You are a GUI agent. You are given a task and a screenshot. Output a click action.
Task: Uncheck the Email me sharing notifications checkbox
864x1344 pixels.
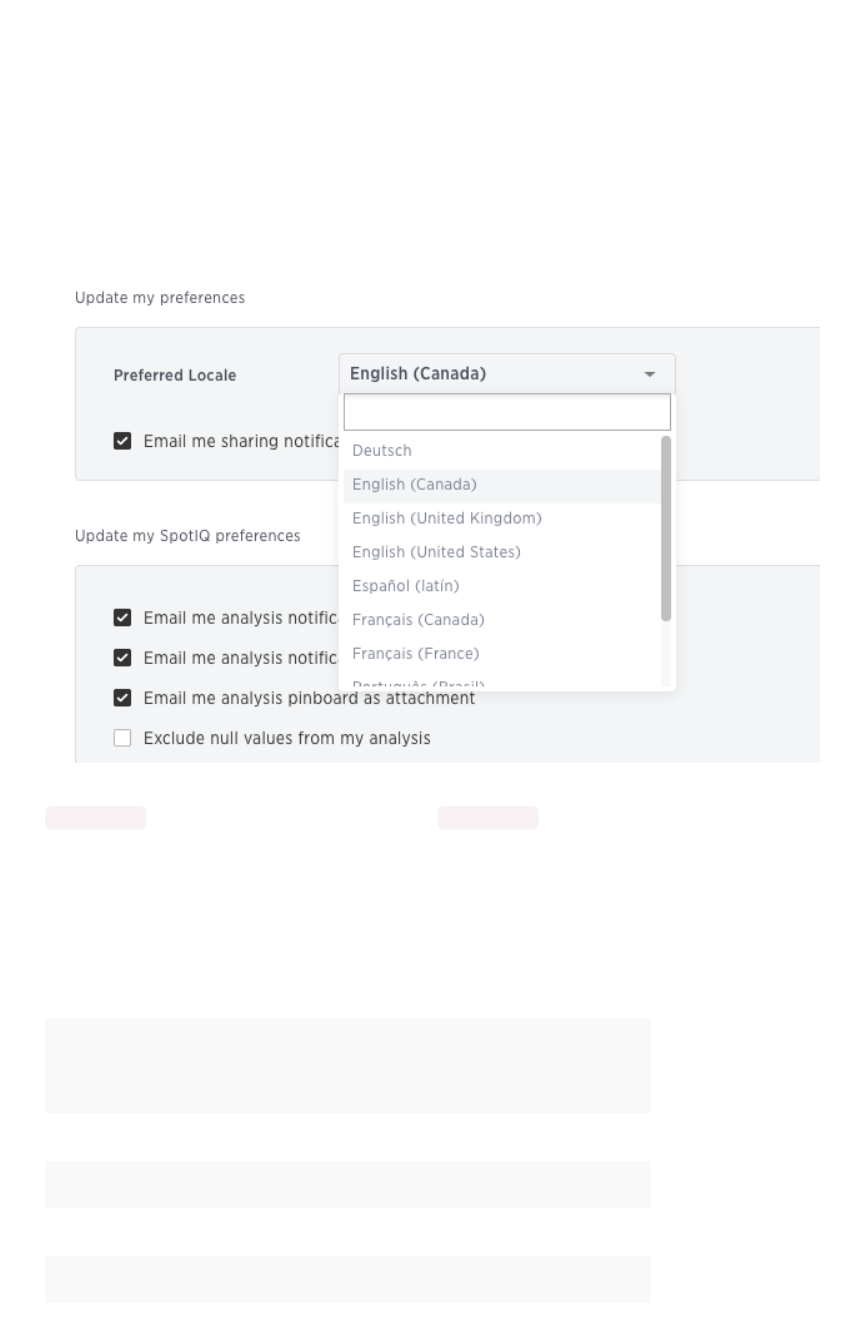tap(122, 440)
